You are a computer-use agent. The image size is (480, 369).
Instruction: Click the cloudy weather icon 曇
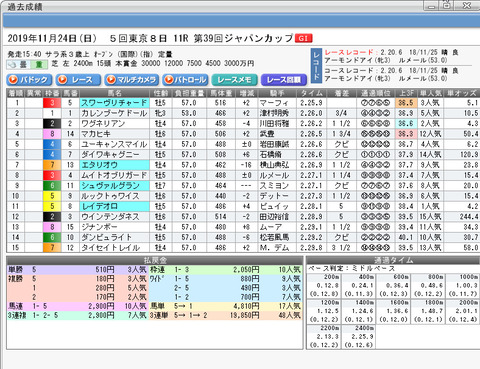point(19,64)
